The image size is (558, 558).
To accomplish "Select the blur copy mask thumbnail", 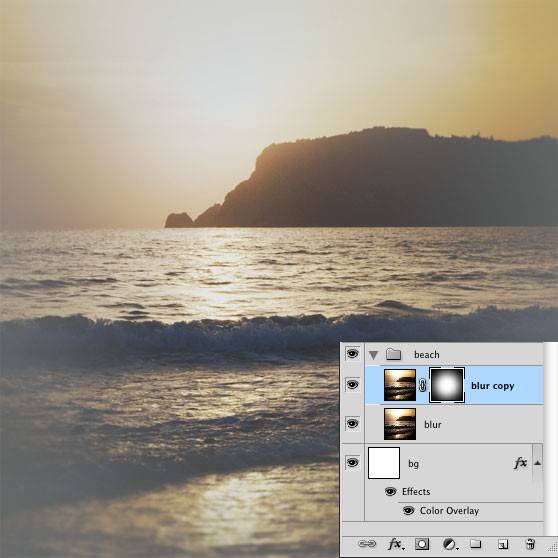I will 447,385.
